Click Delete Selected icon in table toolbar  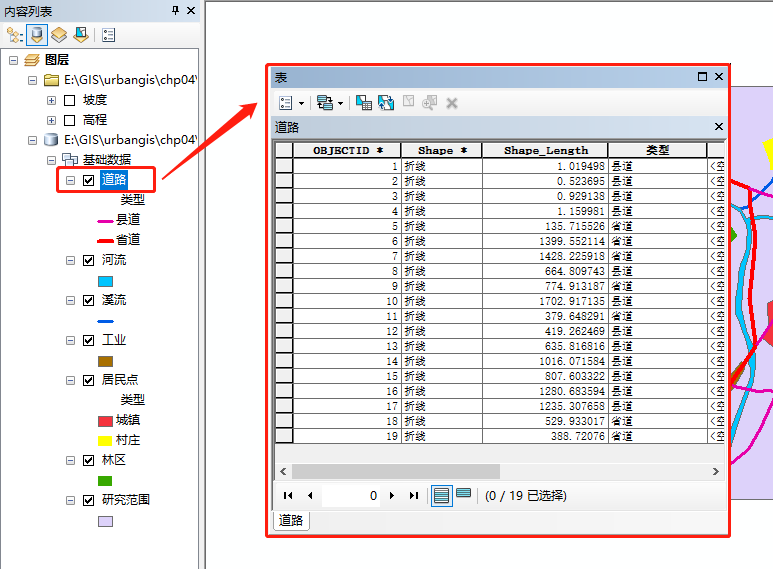pyautogui.click(x=452, y=103)
